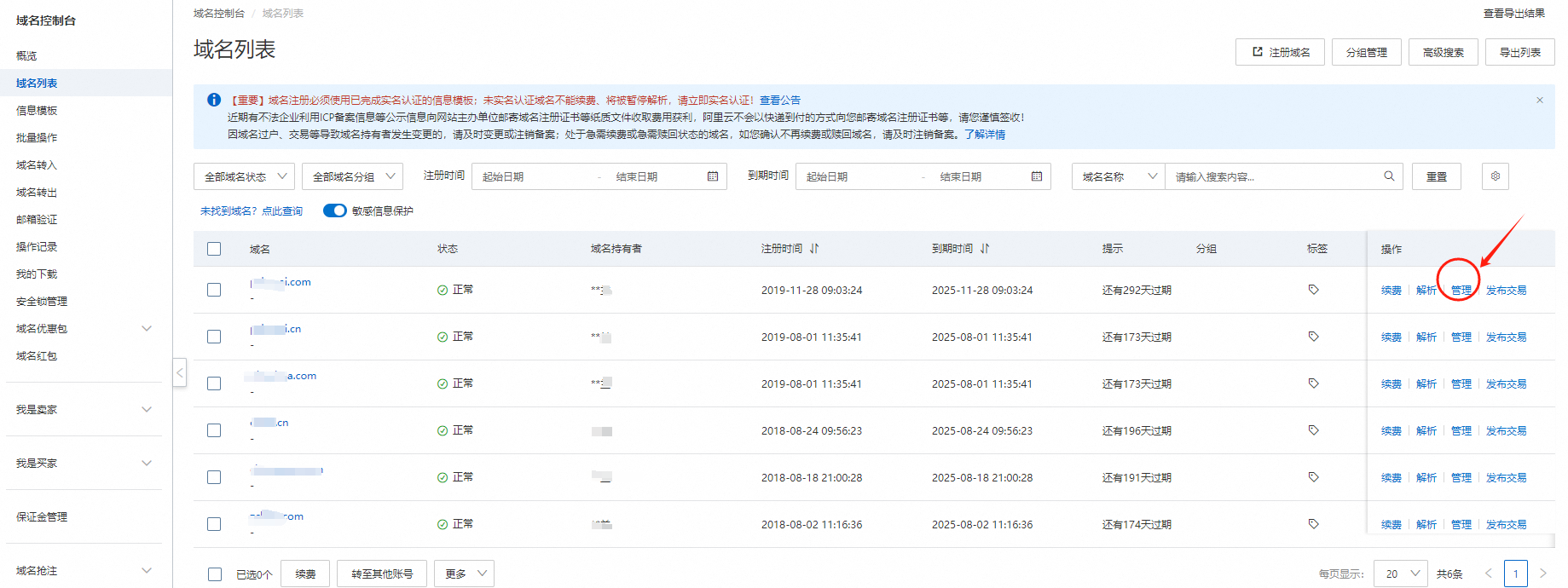Click tag icon for first domain row

click(x=1314, y=290)
